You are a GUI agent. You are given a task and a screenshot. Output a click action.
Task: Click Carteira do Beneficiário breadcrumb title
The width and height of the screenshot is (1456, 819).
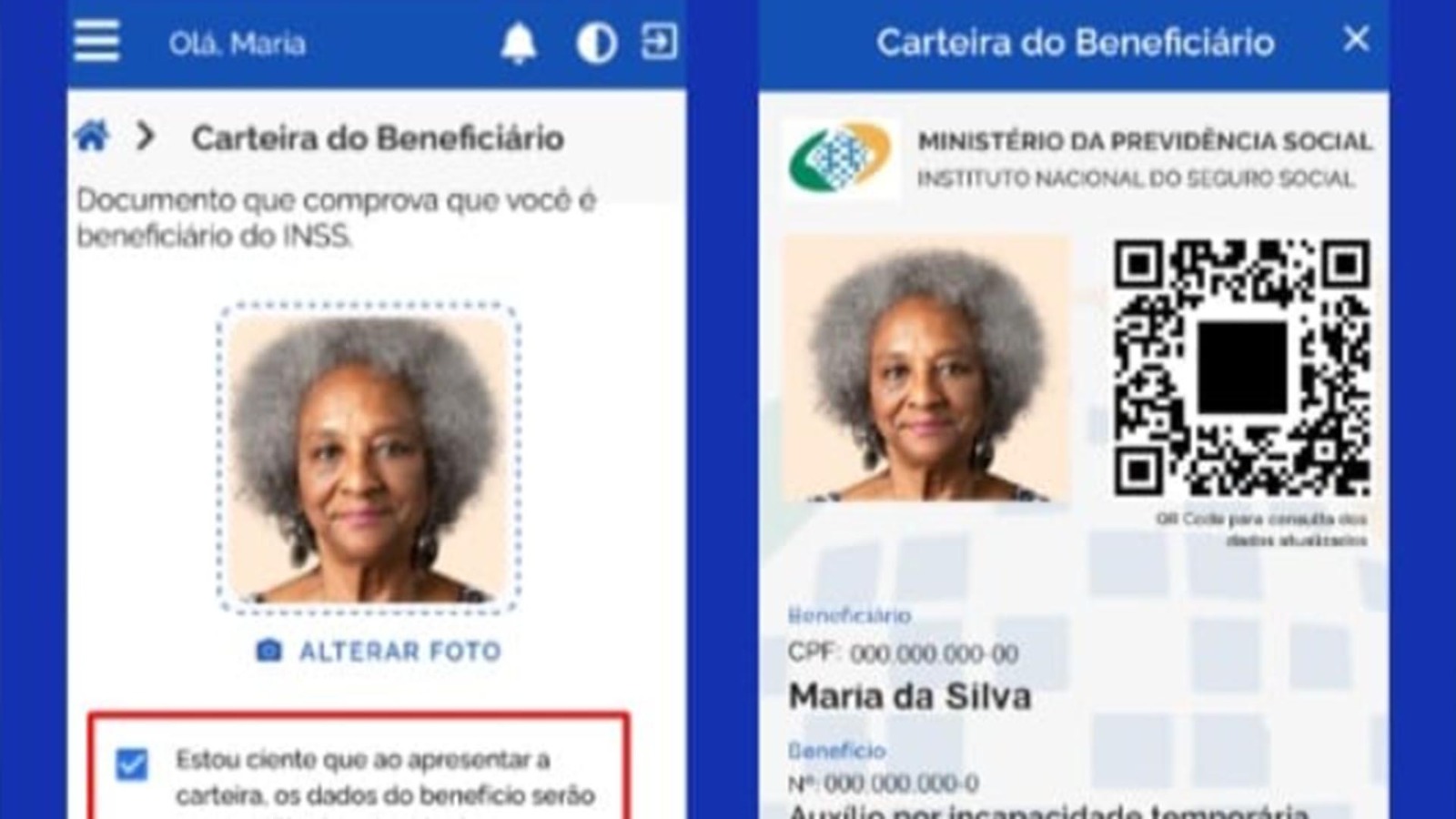click(378, 138)
